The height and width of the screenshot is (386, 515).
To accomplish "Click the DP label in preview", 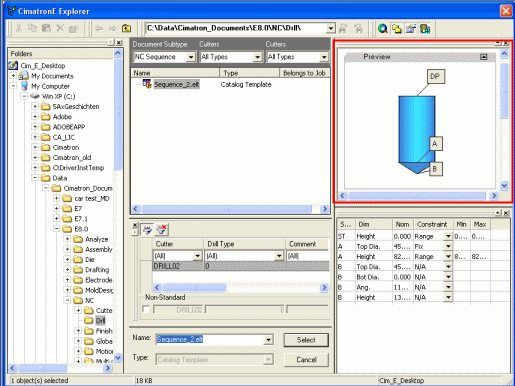I will click(x=436, y=76).
